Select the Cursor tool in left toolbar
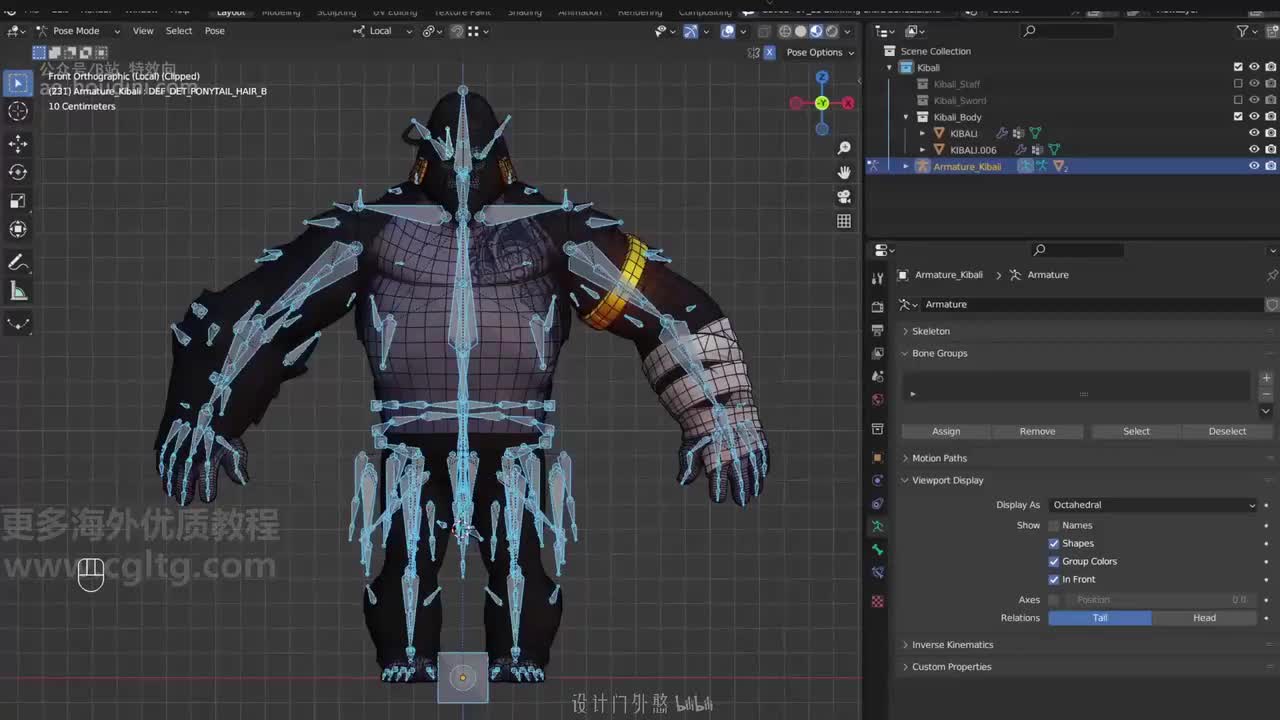1280x720 pixels. 18,112
